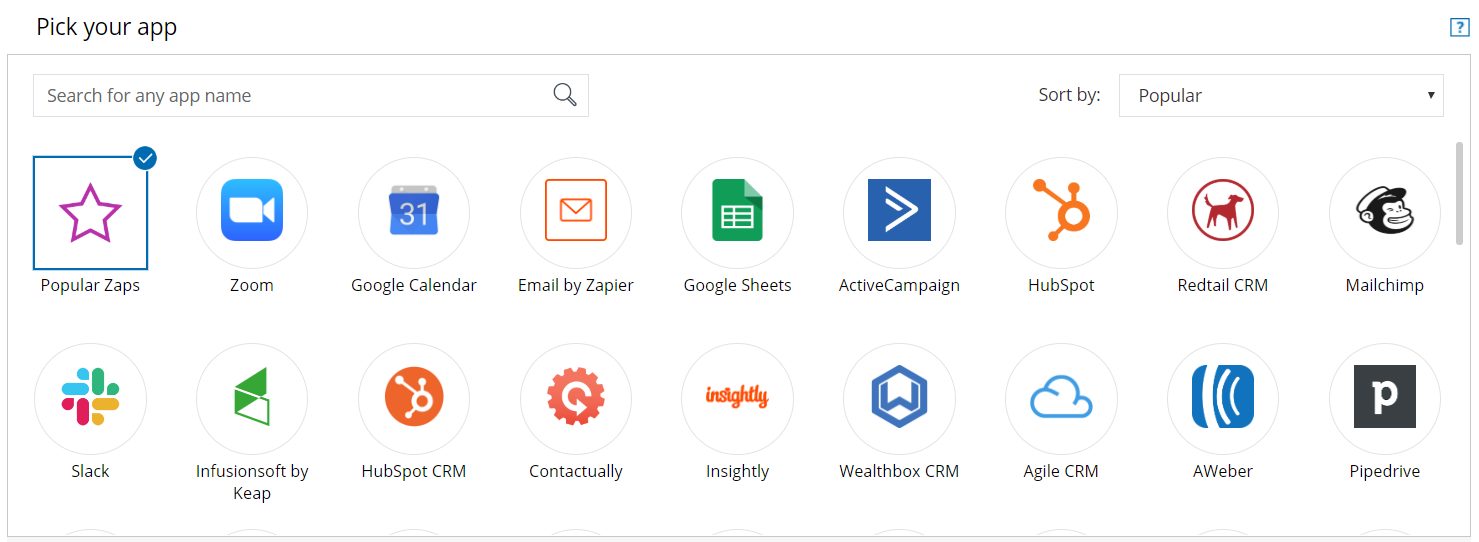Pick the Infusionsoft by Keap icon
The width and height of the screenshot is (1479, 542).
tap(252, 399)
